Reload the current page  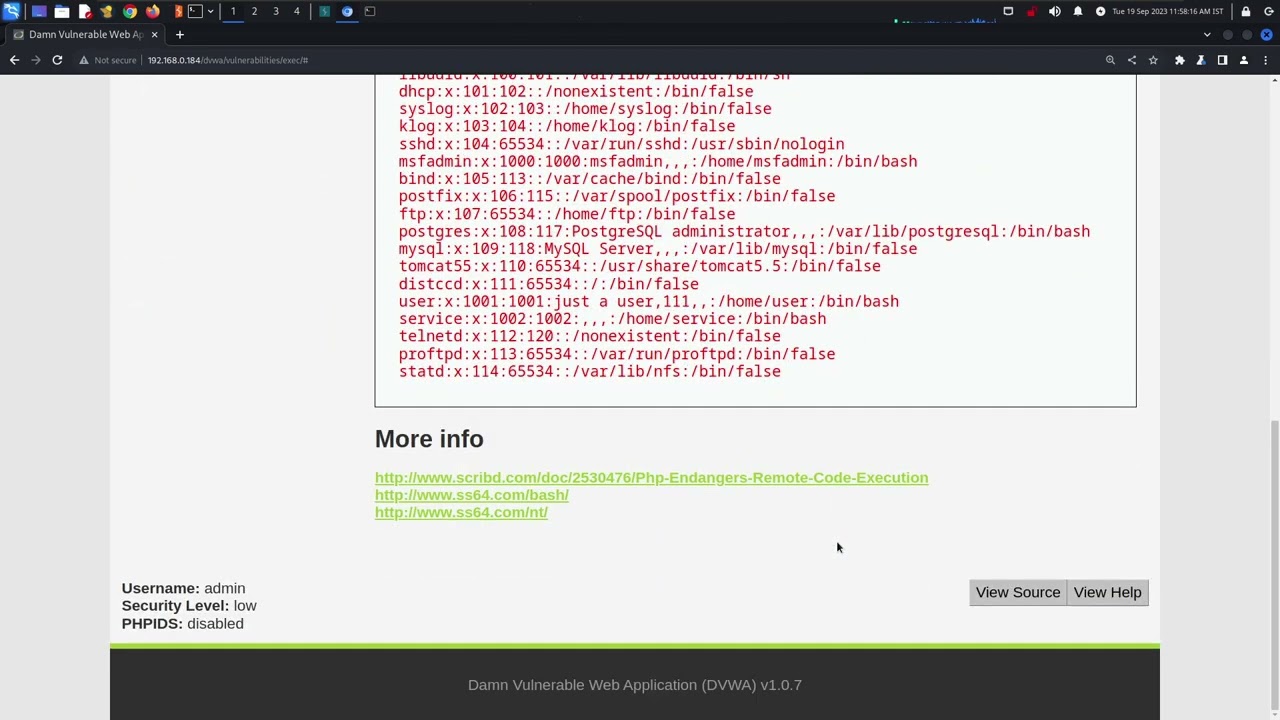point(57,60)
